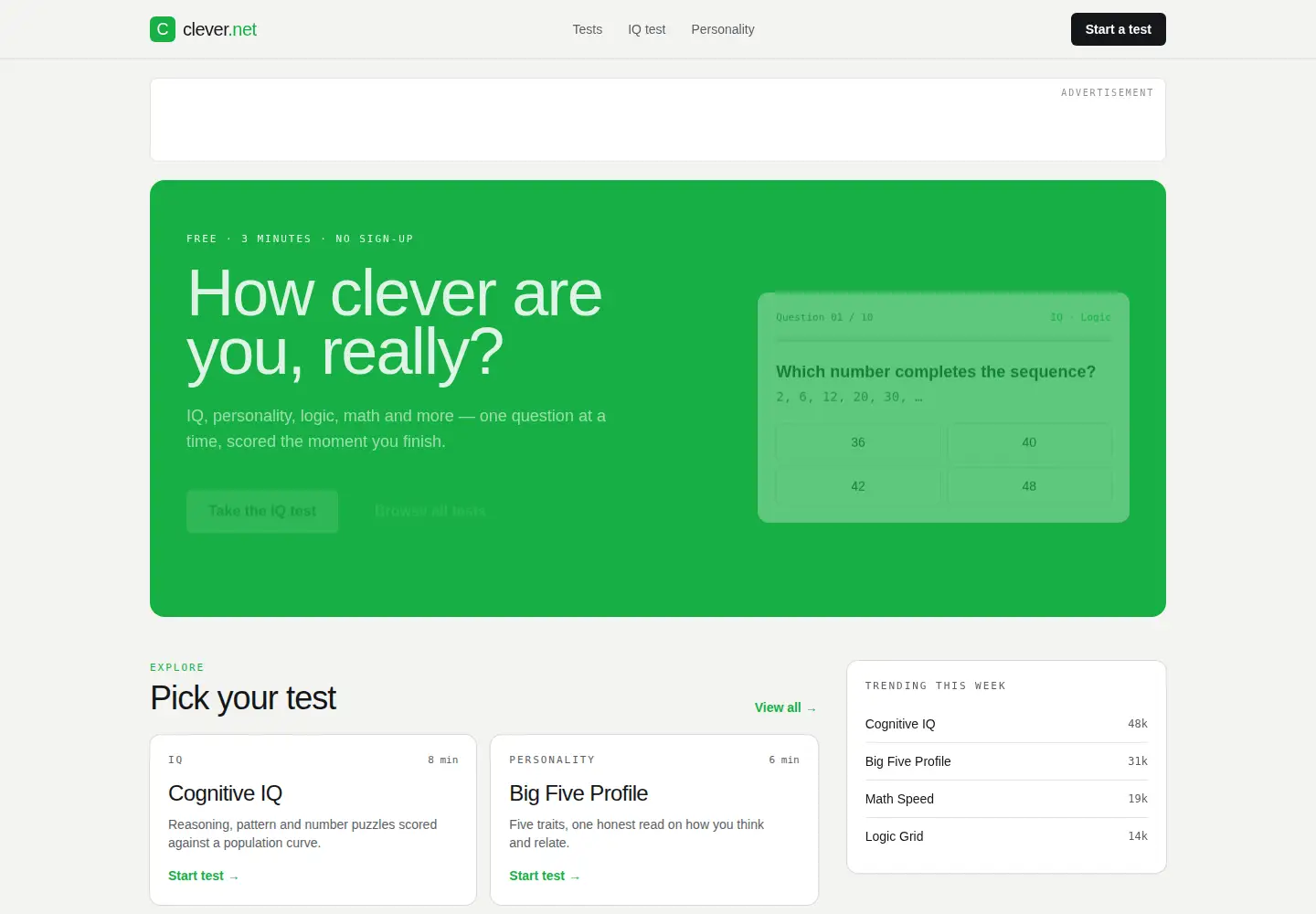Open the IQ test nav item

point(647,29)
